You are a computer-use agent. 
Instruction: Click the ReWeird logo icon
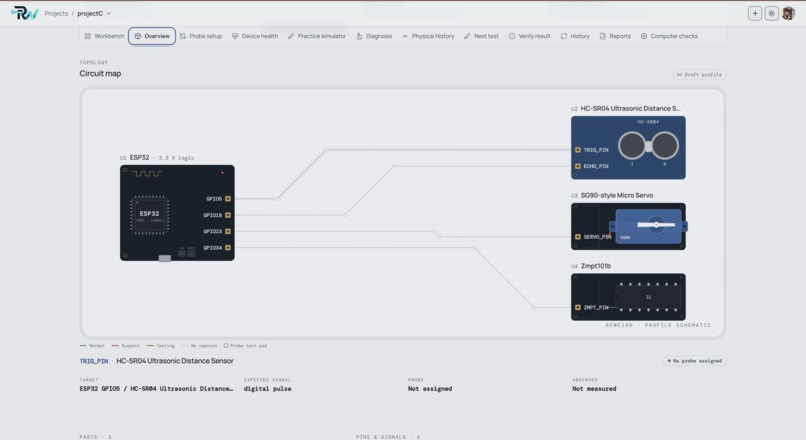point(25,13)
